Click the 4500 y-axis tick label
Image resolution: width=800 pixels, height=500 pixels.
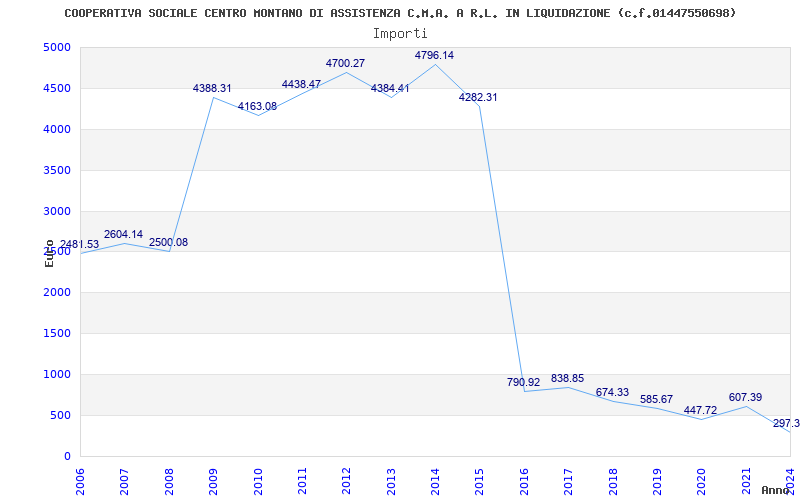[x=55, y=89]
